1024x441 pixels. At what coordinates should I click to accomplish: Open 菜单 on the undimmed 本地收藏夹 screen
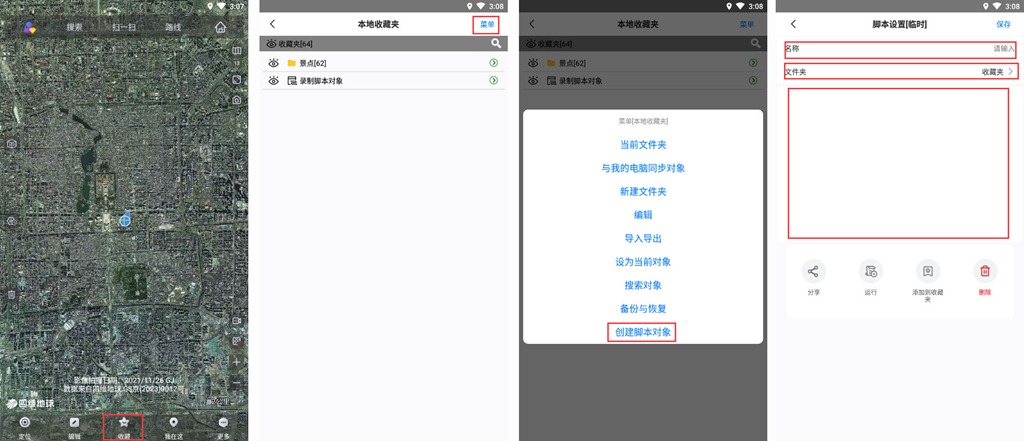(x=487, y=24)
